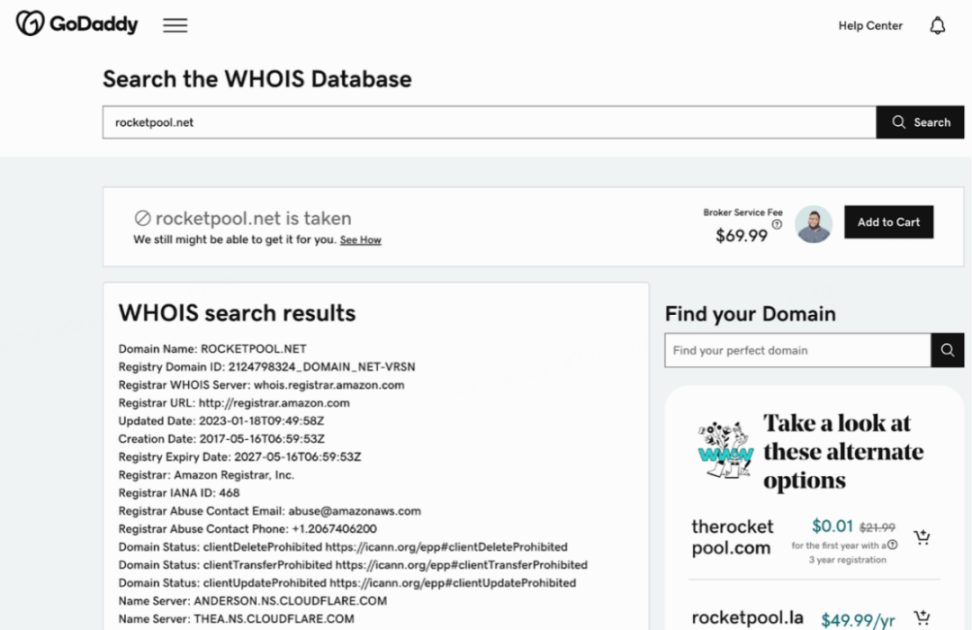Open the clientTransferProhibited icann.org link

pyautogui.click(x=461, y=565)
